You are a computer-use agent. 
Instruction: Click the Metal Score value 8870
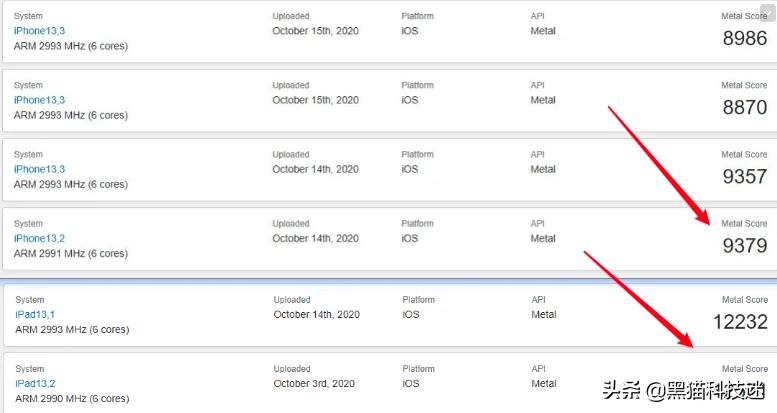[x=744, y=108]
